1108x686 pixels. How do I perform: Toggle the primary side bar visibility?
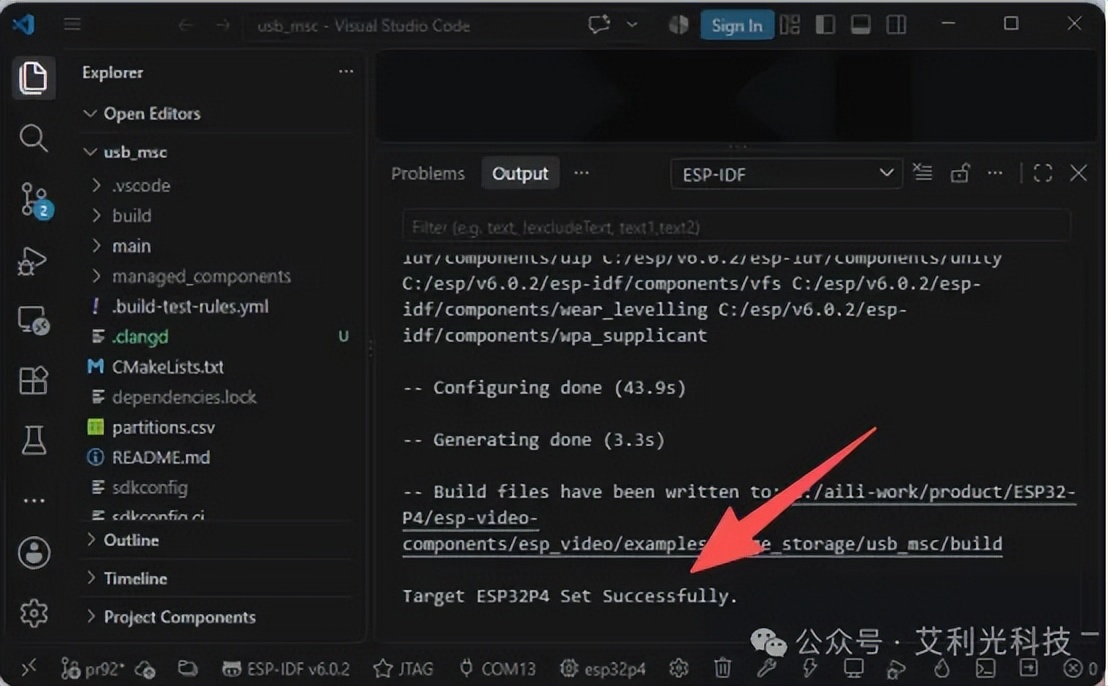825,25
